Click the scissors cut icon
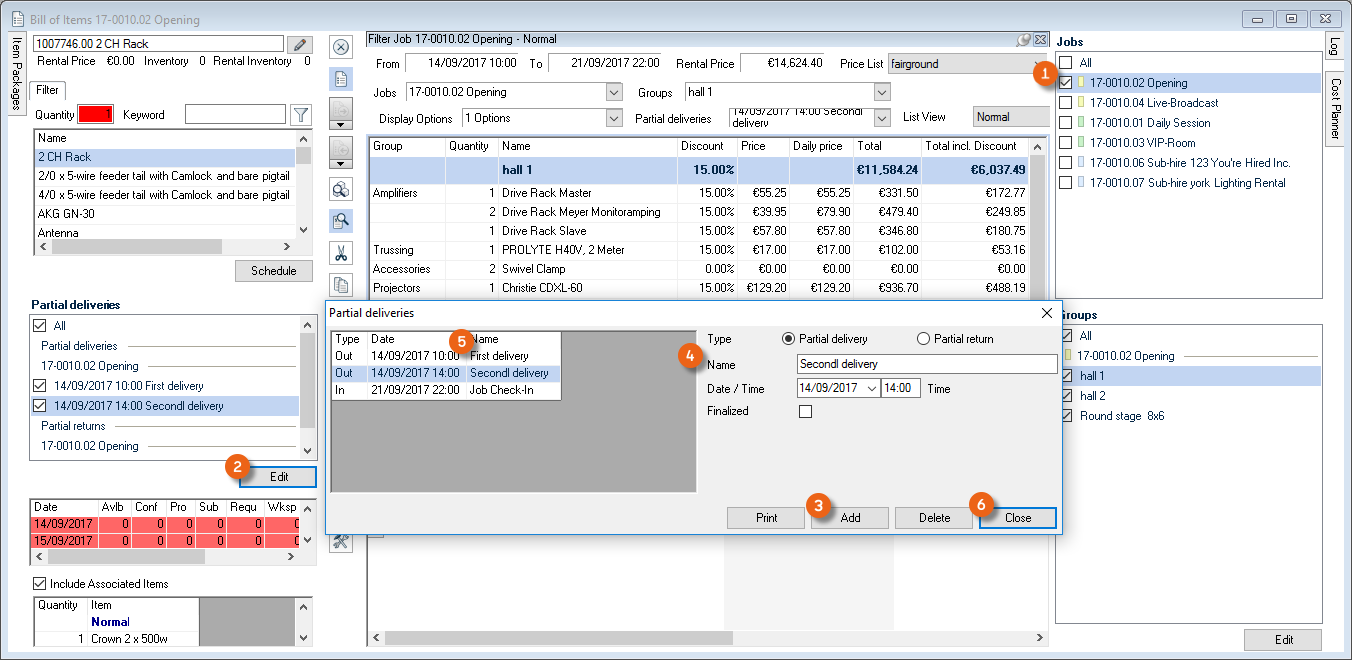The image size is (1352, 660). 340,253
